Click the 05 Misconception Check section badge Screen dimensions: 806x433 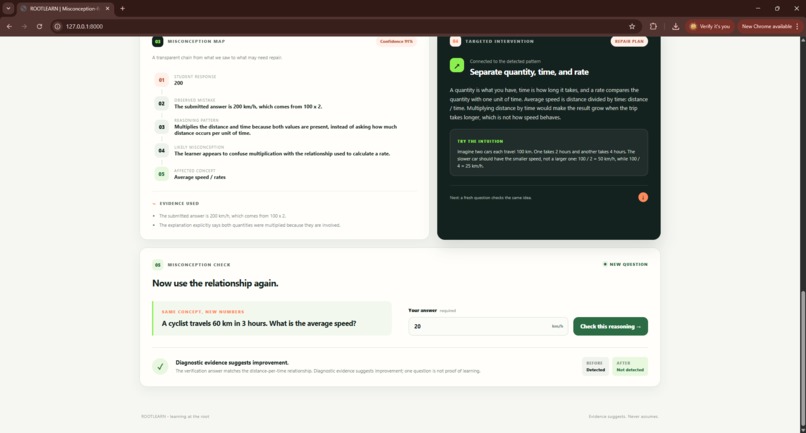[x=157, y=265]
